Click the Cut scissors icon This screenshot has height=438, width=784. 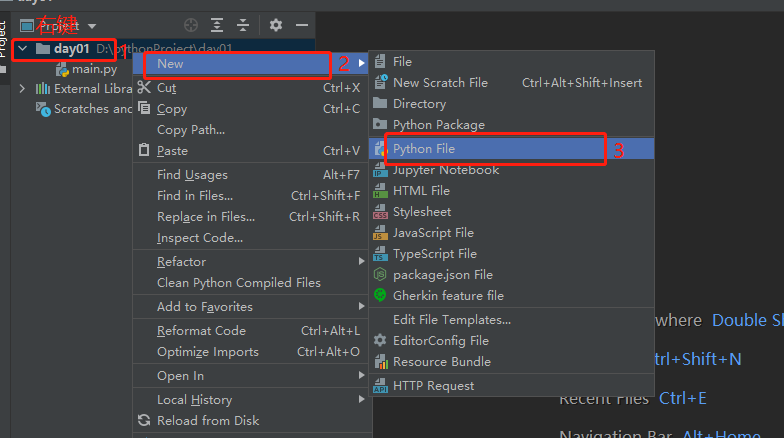[x=144, y=88]
